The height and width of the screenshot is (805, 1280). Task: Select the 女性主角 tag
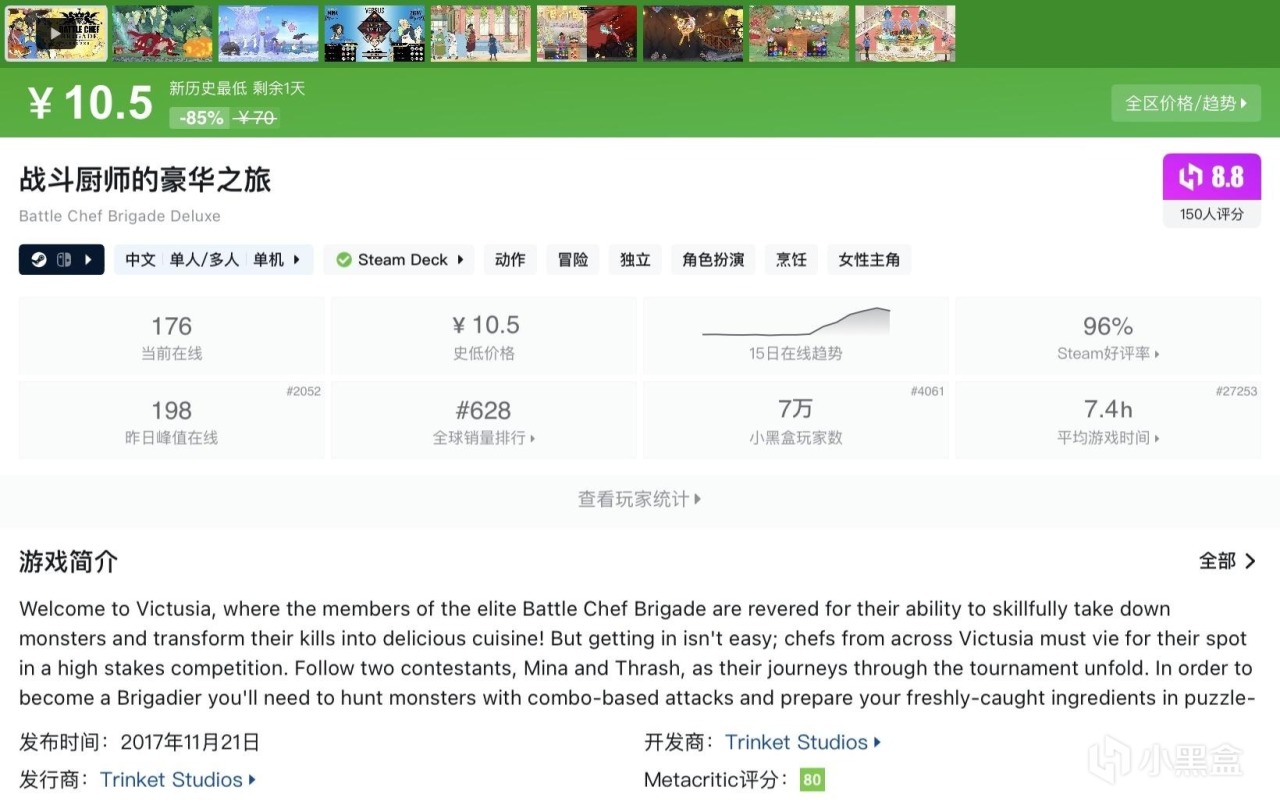[x=869, y=260]
